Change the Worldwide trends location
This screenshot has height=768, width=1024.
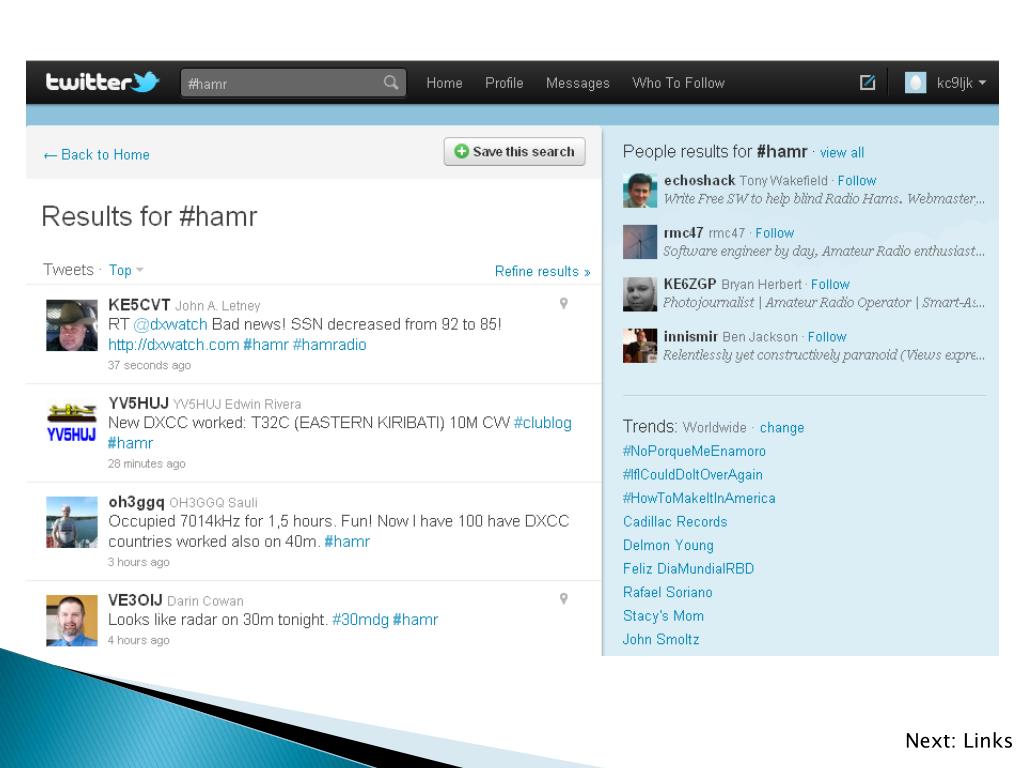[782, 428]
